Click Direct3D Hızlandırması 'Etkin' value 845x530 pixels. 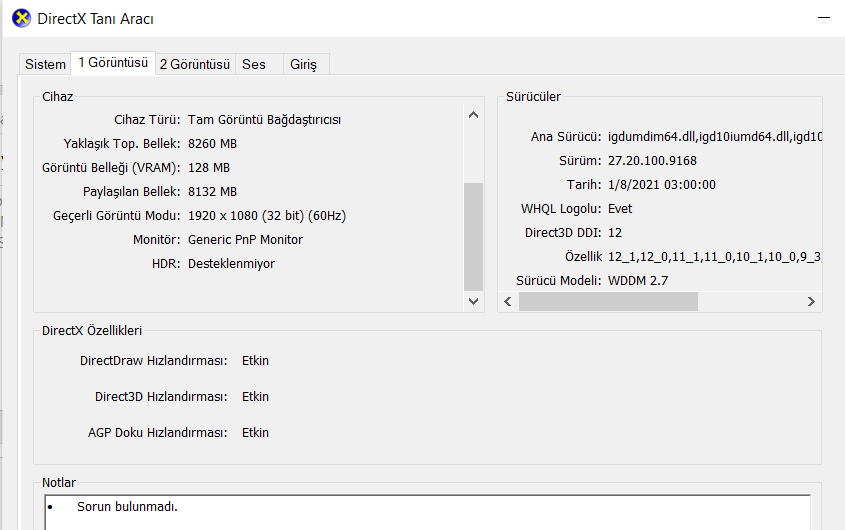tap(255, 397)
